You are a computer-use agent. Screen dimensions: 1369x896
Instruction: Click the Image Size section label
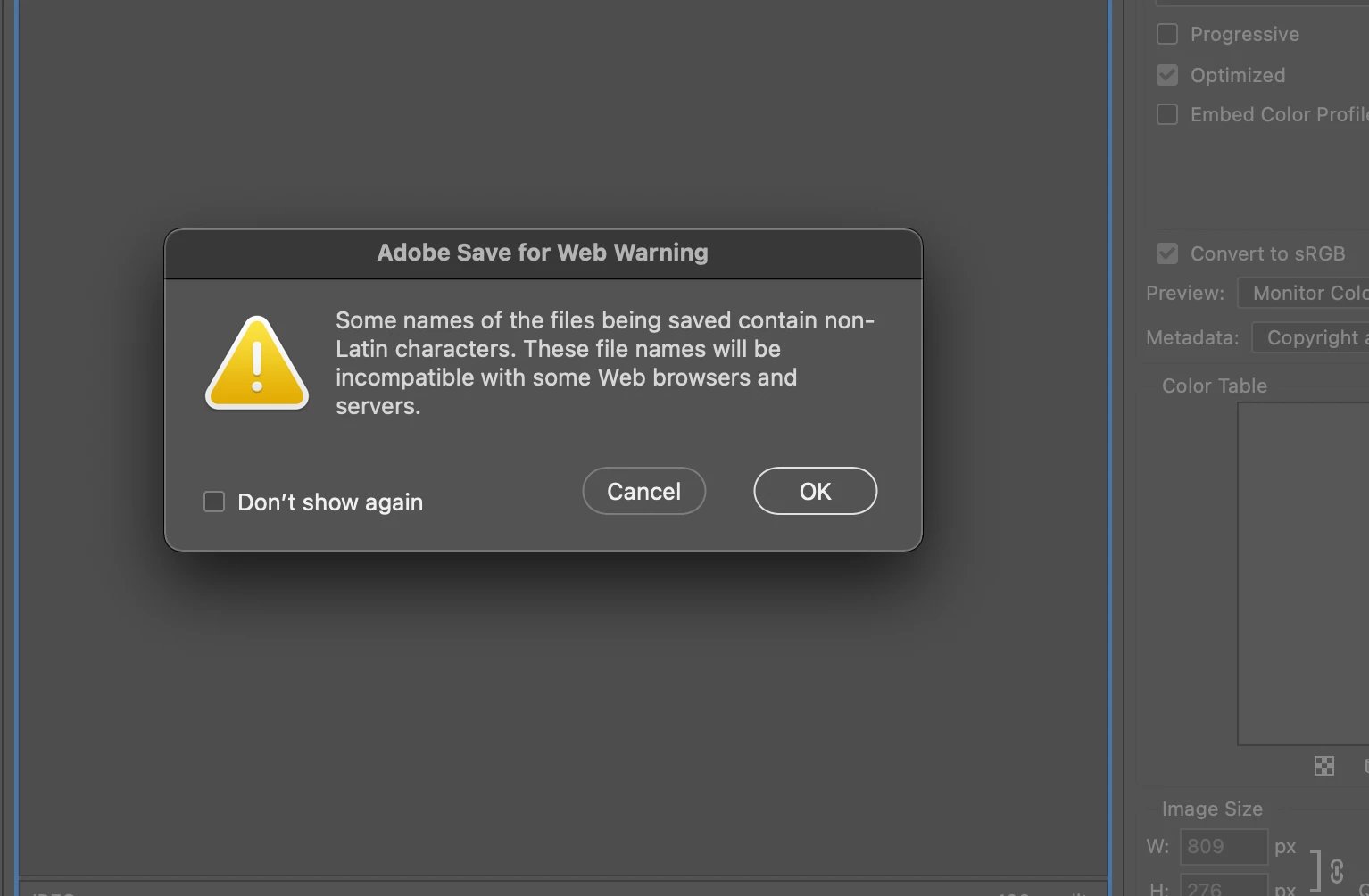[1212, 809]
